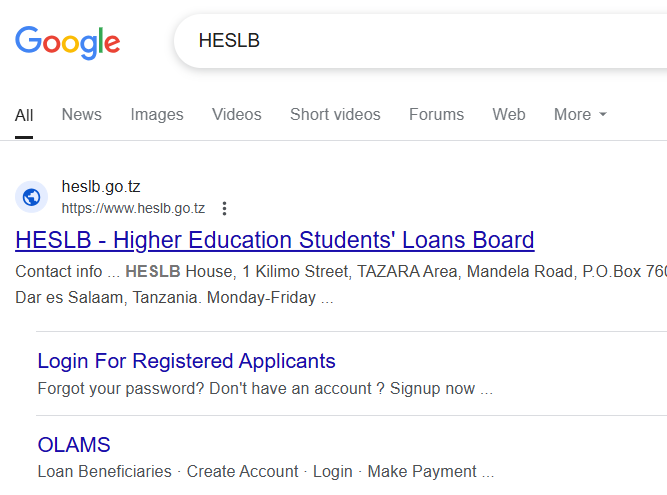The width and height of the screenshot is (667, 495).
Task: Select the Web results tab
Action: pos(509,114)
